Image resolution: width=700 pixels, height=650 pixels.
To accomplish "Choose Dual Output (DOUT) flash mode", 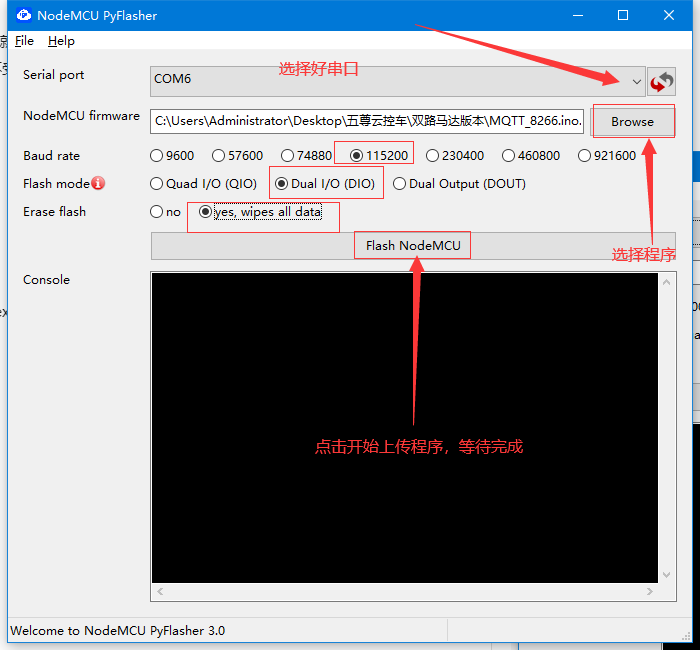I will pos(459,183).
